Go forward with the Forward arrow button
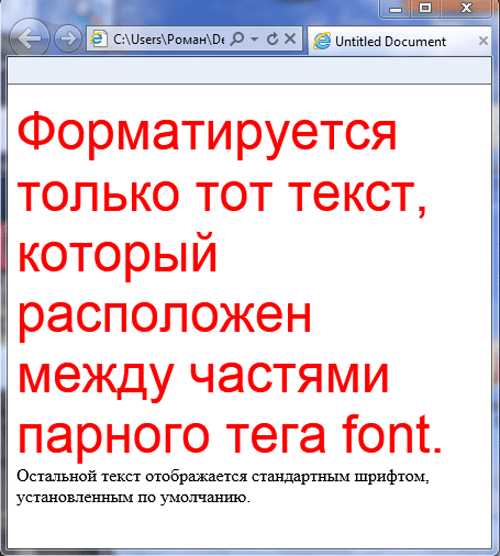500x556 pixels. (68, 38)
